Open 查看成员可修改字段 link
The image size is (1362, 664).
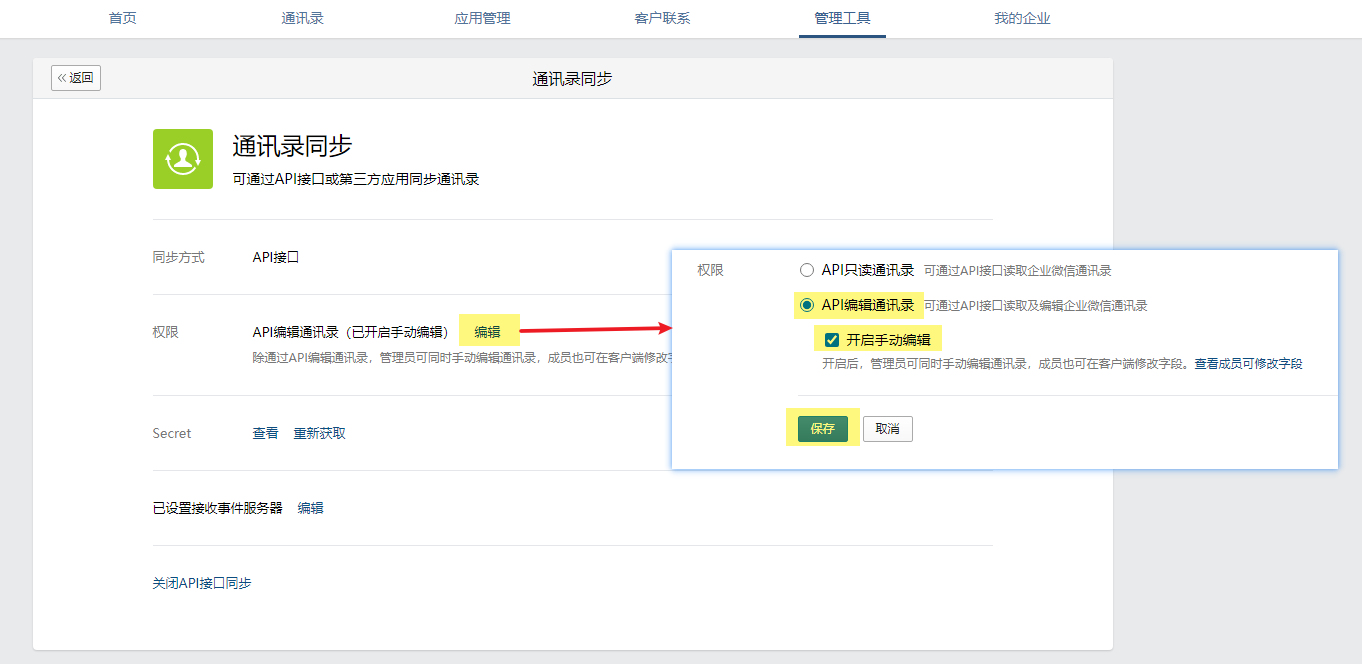pos(1248,364)
